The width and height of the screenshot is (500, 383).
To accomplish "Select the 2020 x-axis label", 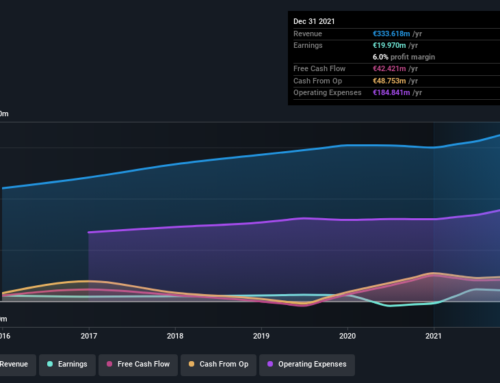I will click(347, 336).
